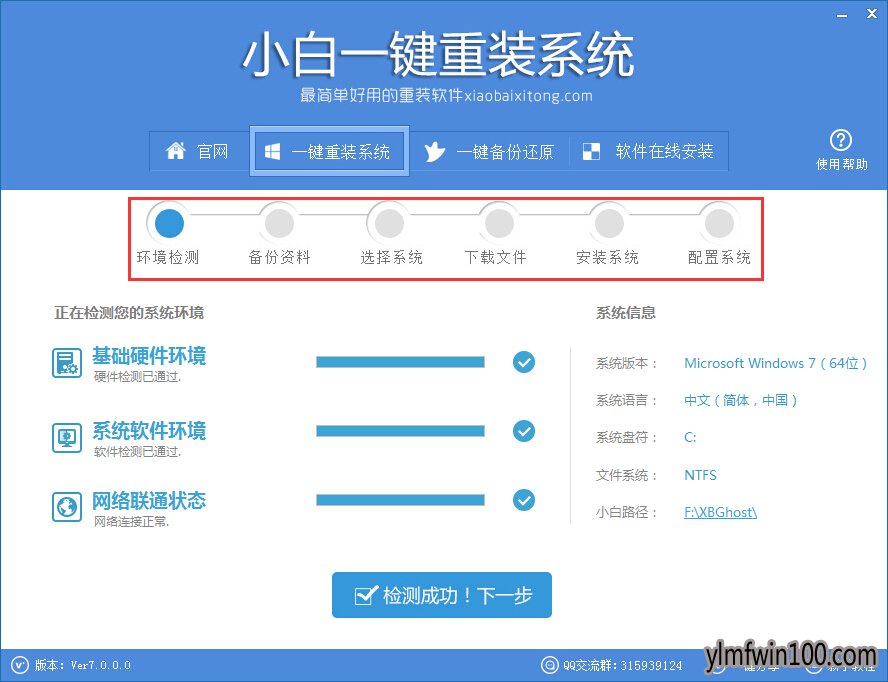This screenshot has width=888, height=682.
Task: Open the 官网 home tab
Action: click(x=199, y=151)
